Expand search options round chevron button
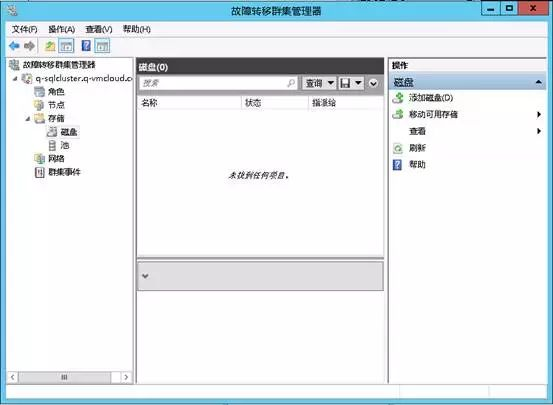Image resolution: width=553 pixels, height=405 pixels. pos(373,84)
